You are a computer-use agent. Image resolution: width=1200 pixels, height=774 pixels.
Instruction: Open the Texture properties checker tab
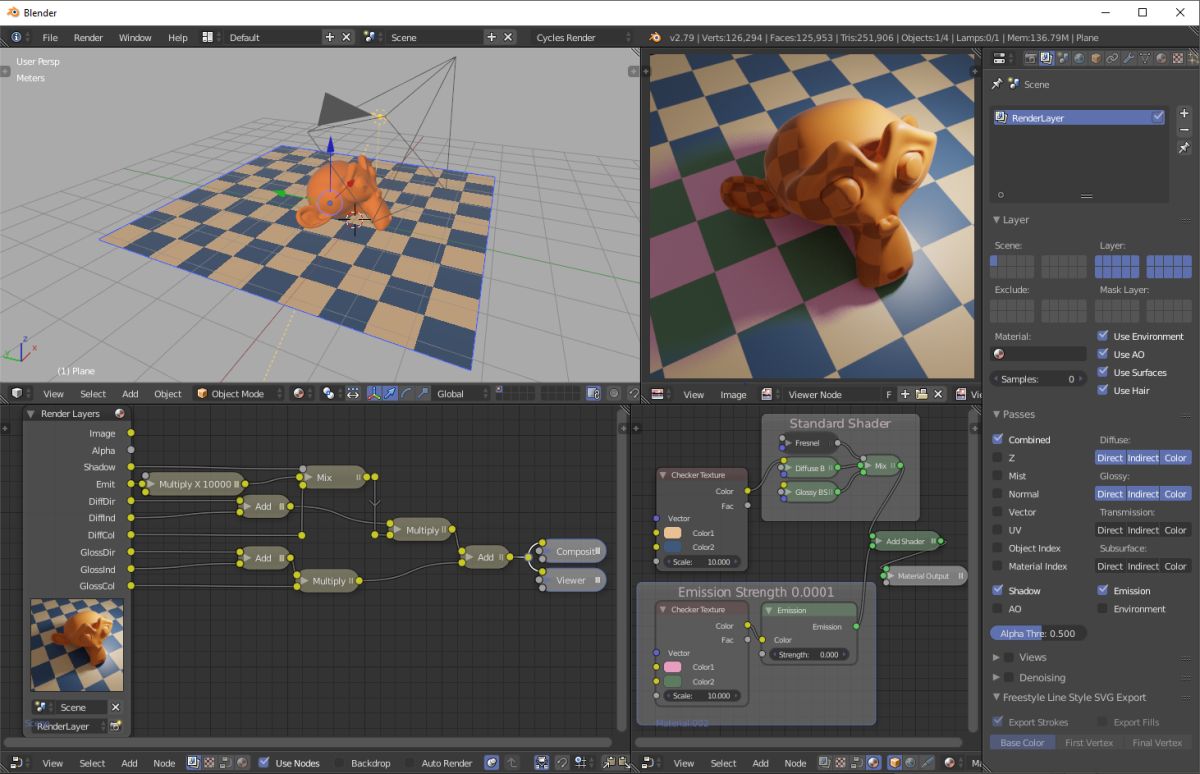point(1179,59)
